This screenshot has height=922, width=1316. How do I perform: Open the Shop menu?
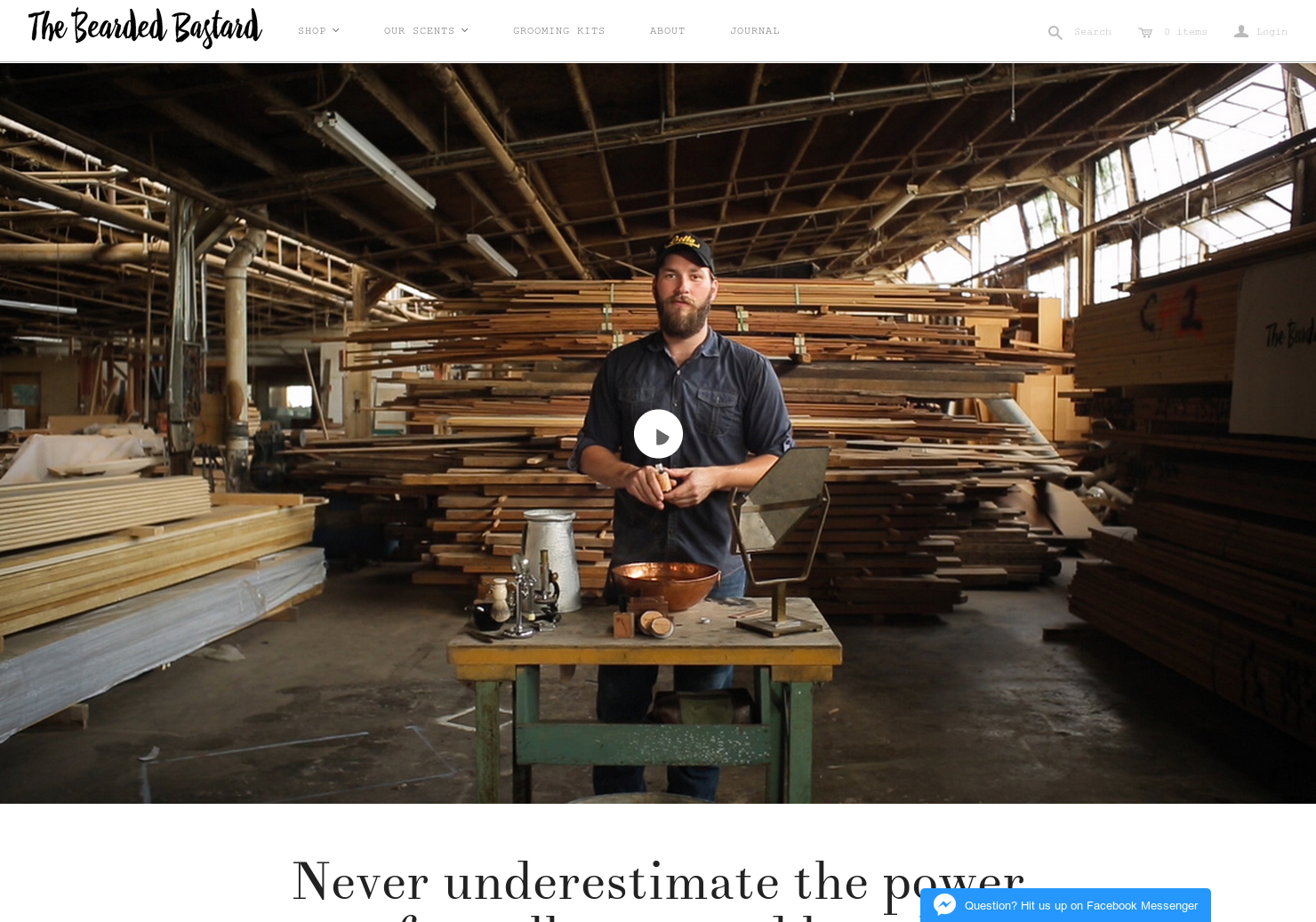point(312,31)
